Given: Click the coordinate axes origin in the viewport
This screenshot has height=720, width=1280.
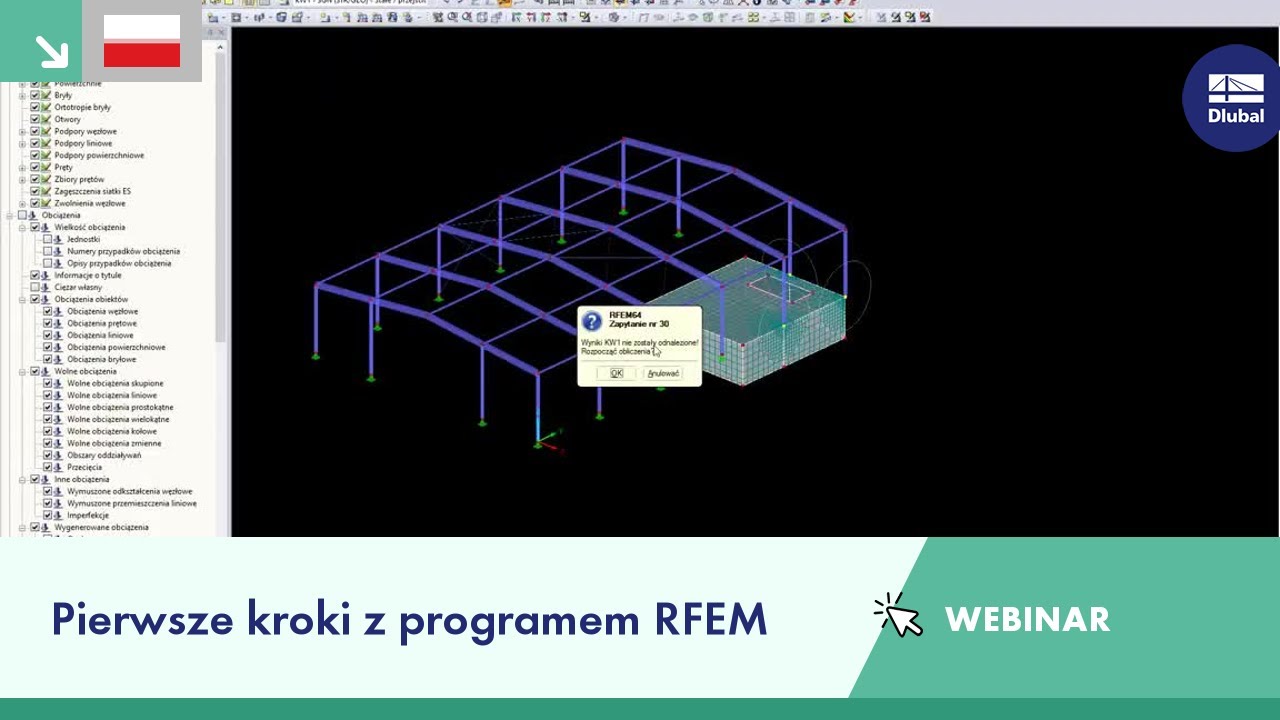Looking at the screenshot, I should coord(538,442).
